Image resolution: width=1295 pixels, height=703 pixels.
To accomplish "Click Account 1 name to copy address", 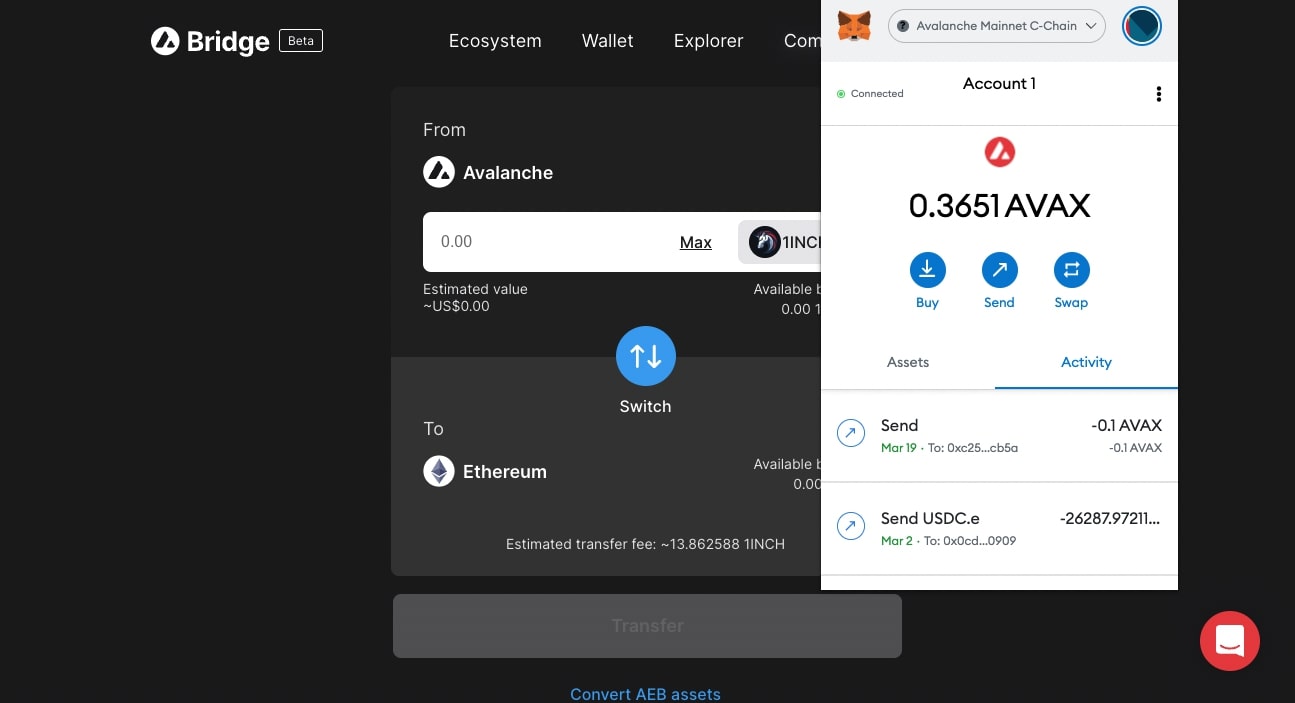I will tap(999, 84).
